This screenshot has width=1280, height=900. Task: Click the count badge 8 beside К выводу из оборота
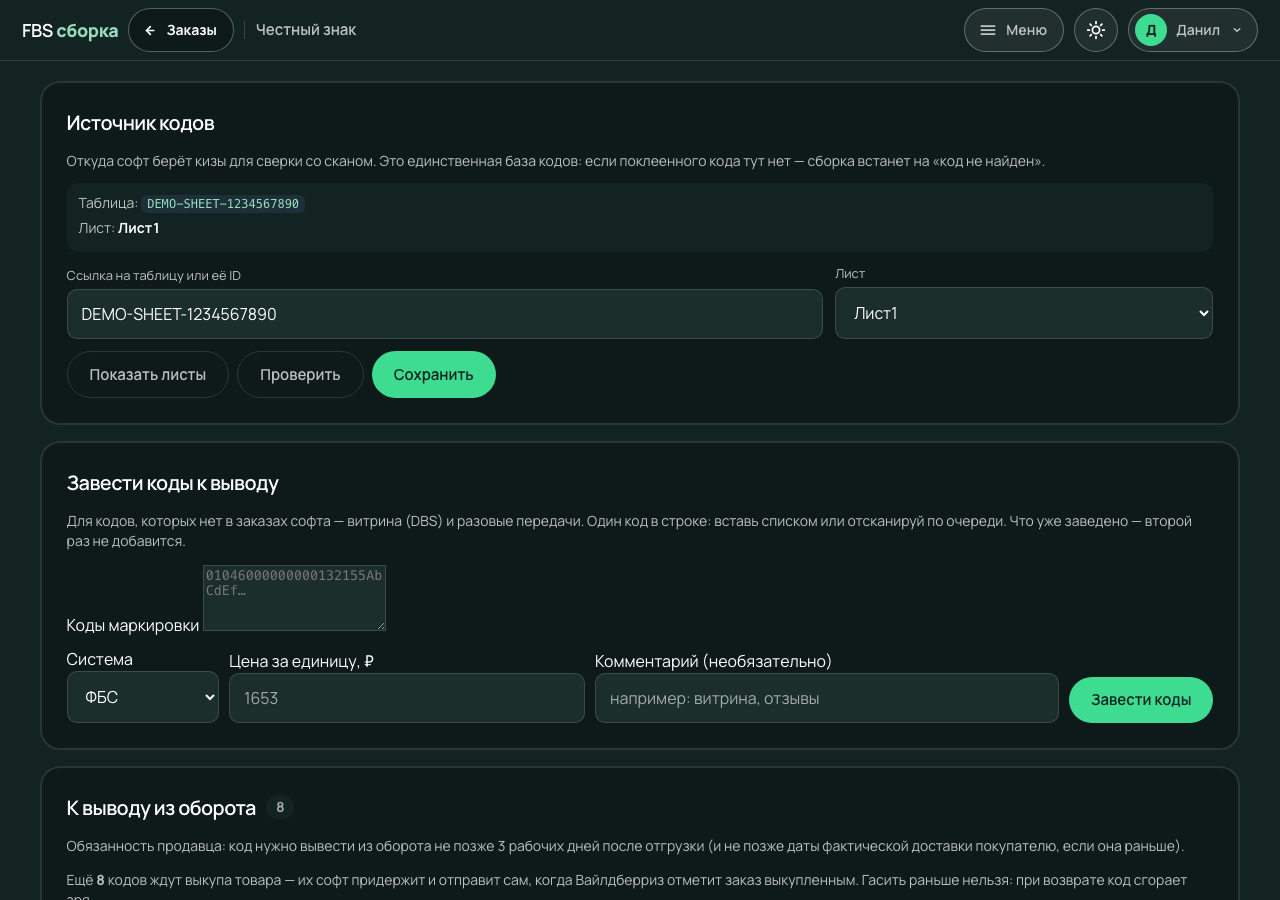[280, 807]
